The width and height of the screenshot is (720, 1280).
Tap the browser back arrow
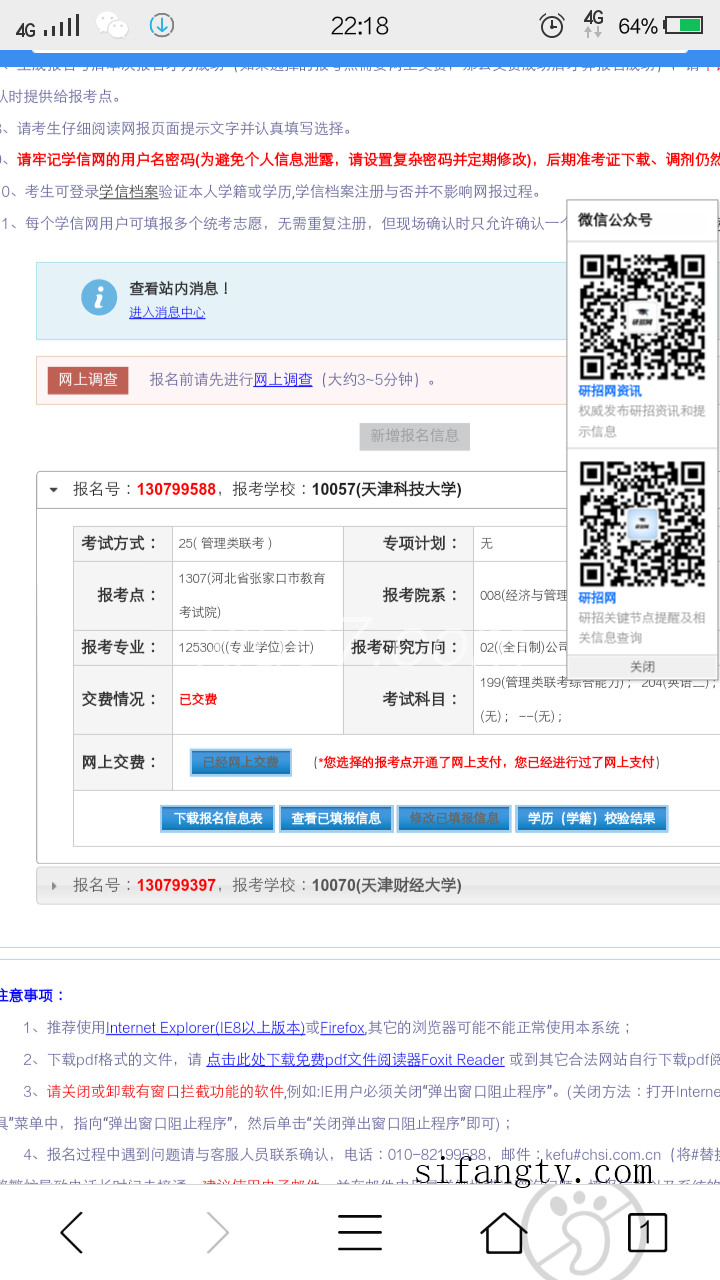[72, 1233]
